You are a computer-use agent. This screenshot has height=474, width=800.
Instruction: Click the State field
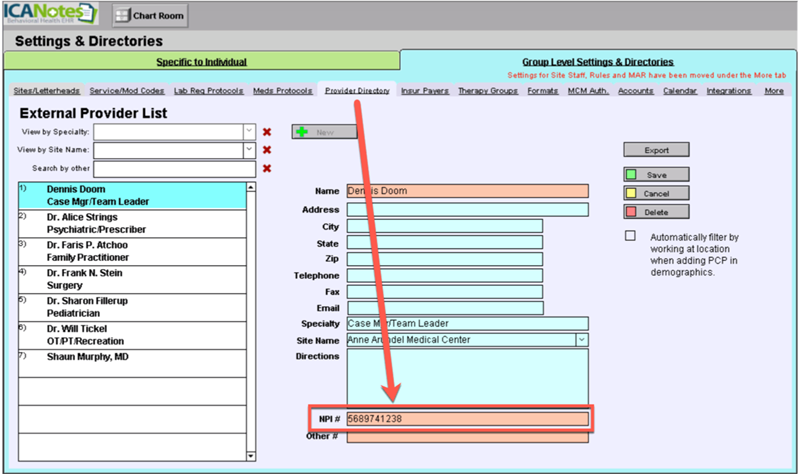[x=444, y=242]
